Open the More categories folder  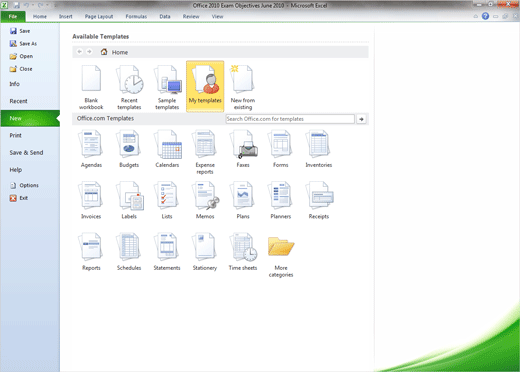point(281,256)
